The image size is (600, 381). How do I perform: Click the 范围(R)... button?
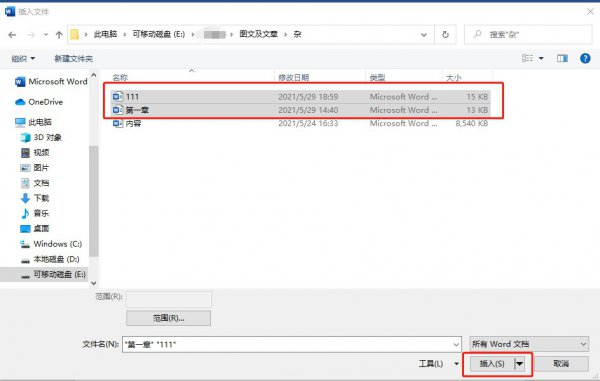point(168,318)
